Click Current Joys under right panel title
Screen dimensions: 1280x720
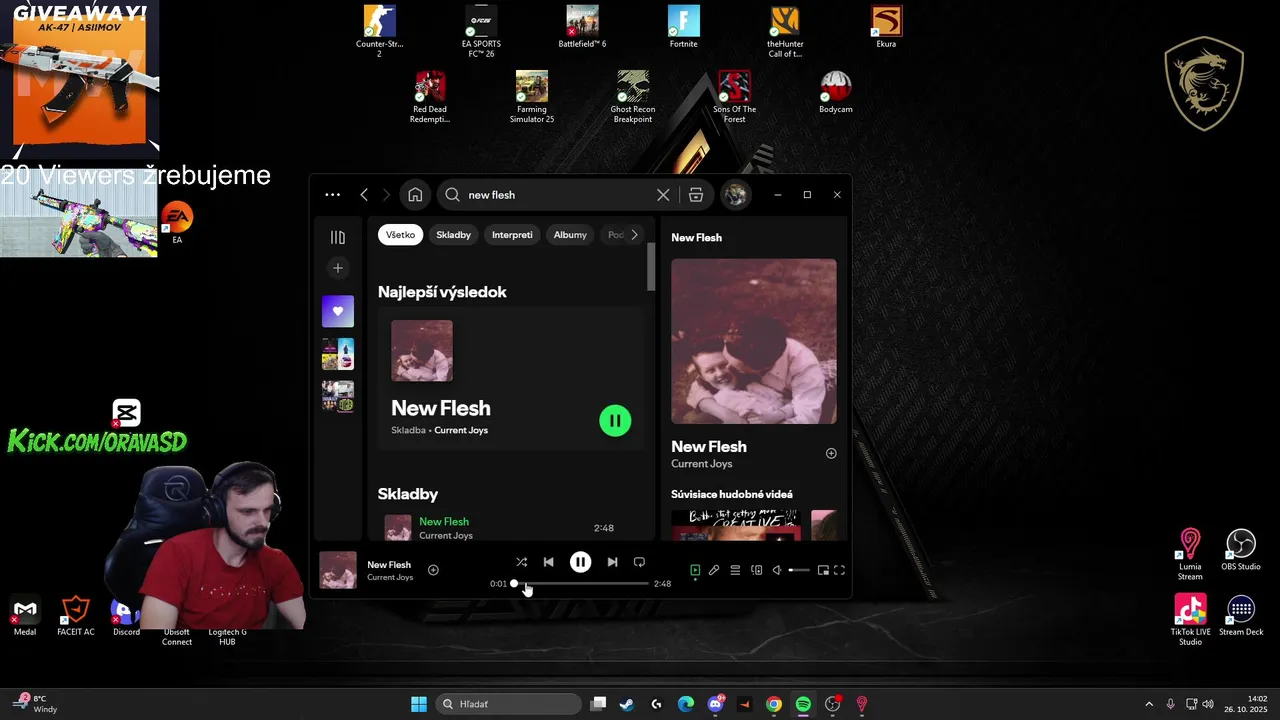[702, 464]
